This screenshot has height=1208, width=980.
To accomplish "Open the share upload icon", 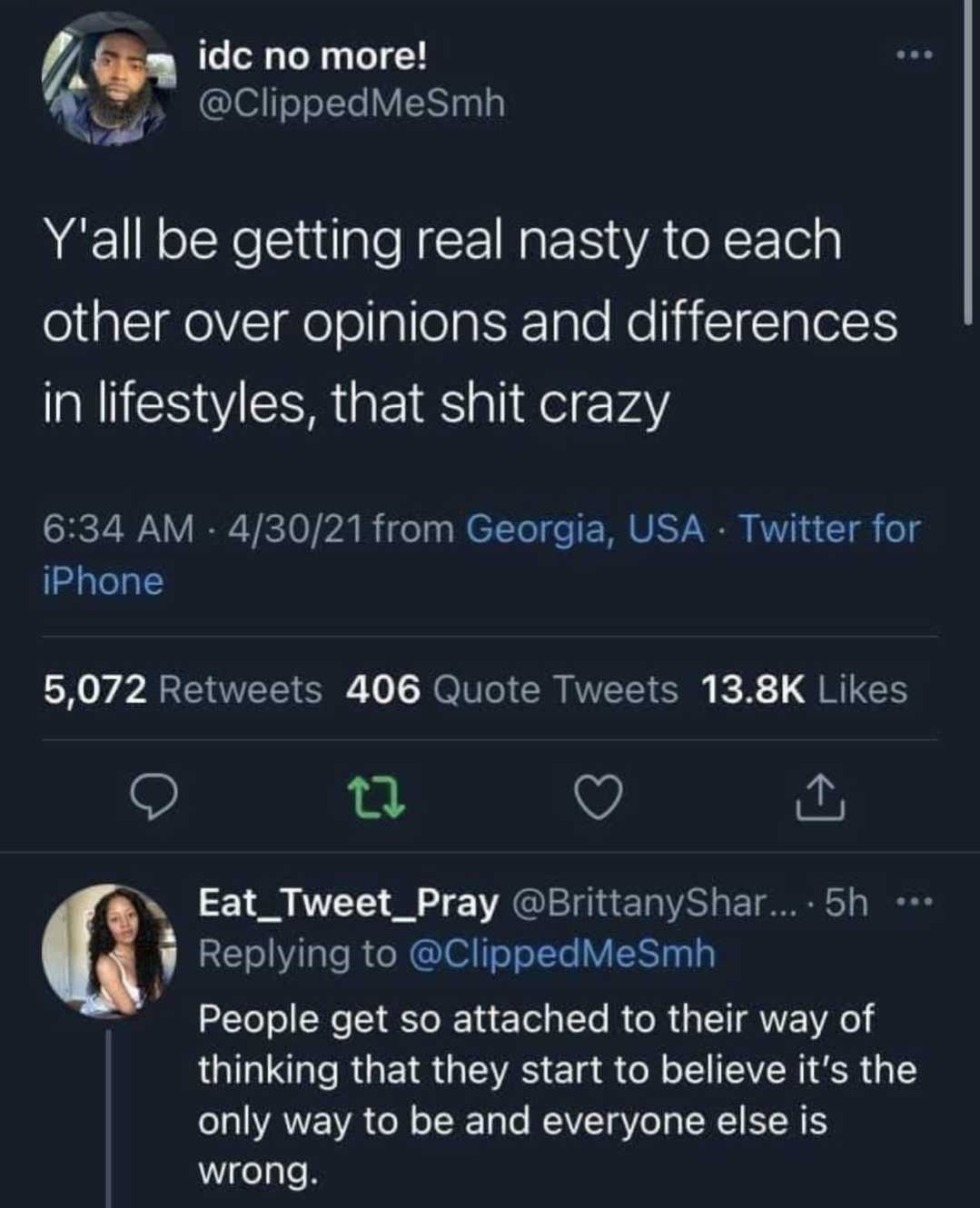I will 820,797.
